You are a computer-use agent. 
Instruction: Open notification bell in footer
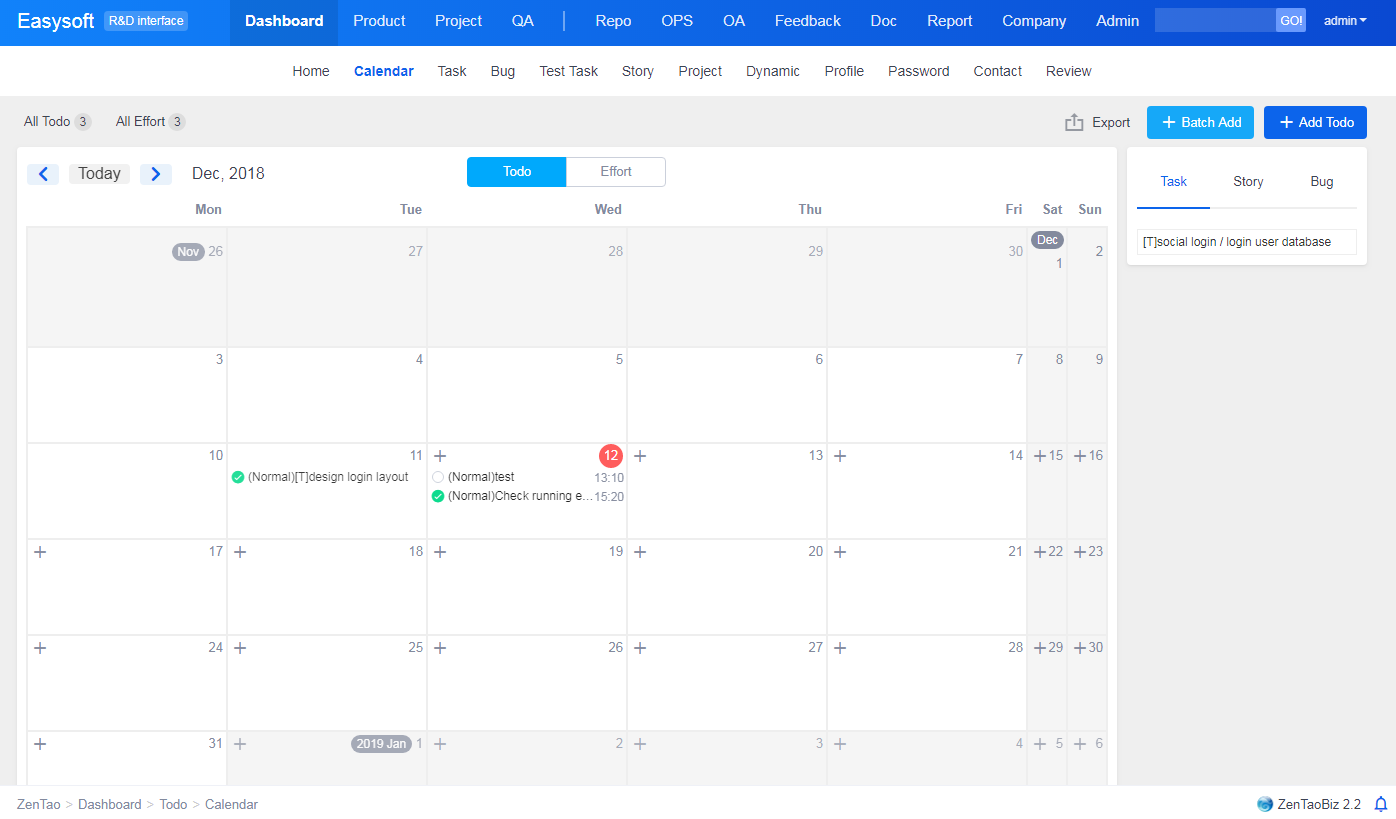(x=1381, y=804)
